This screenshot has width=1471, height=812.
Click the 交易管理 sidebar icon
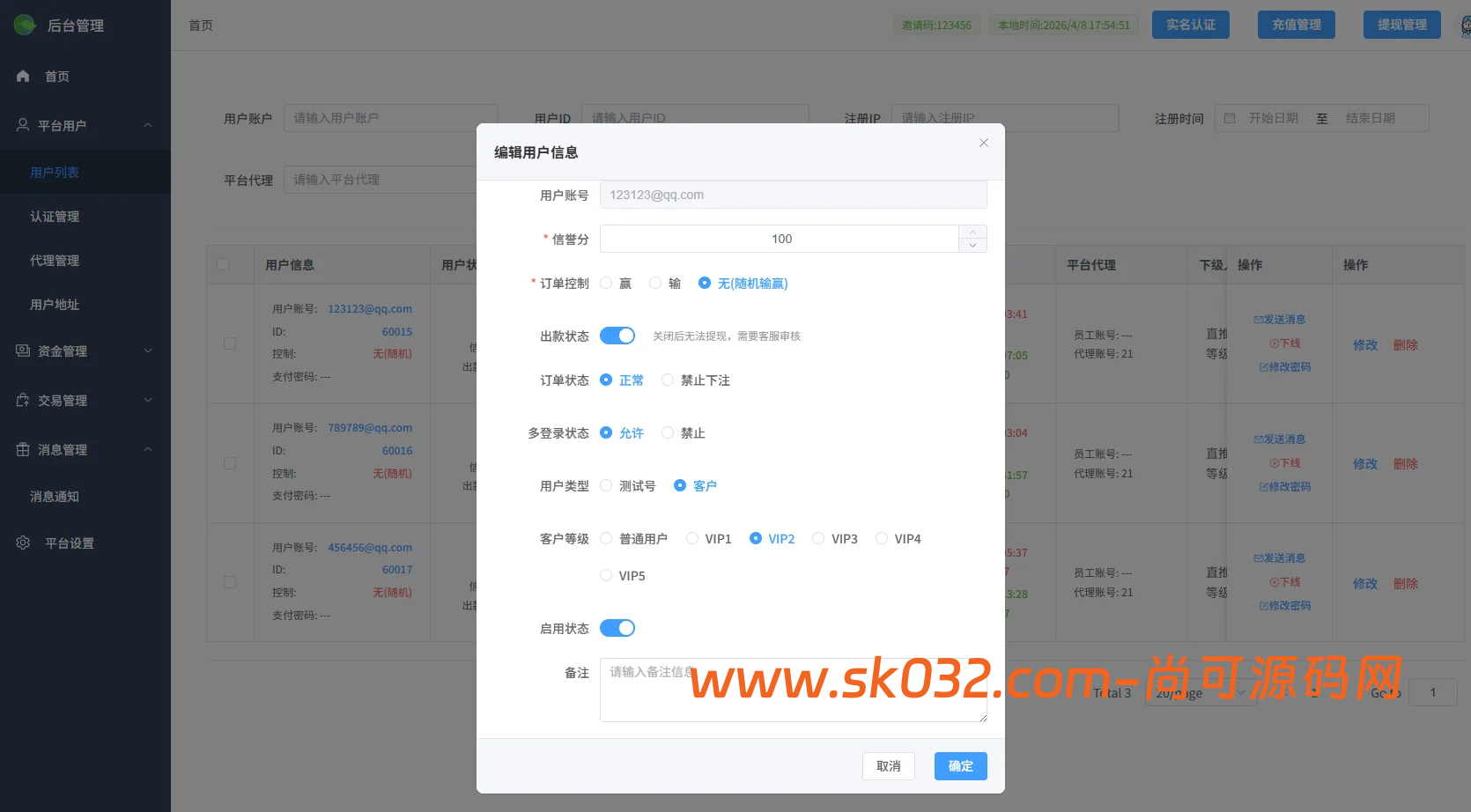pos(23,400)
